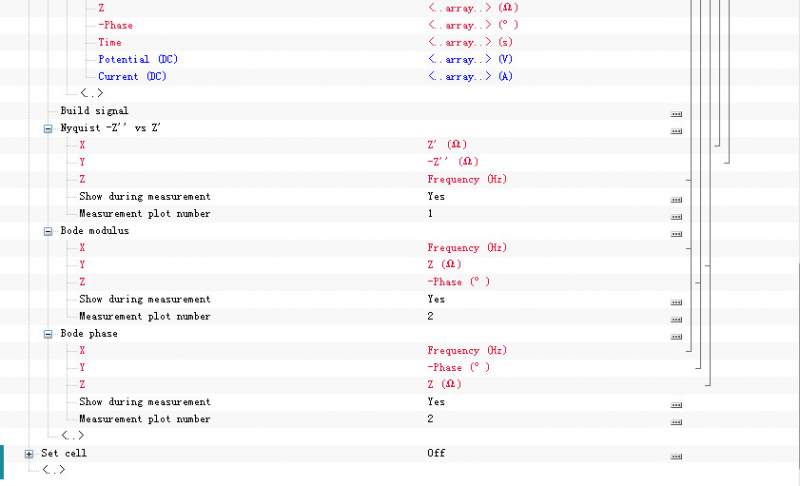This screenshot has width=800, height=486.
Task: Select the Potential (DC) parameter
Action: pyautogui.click(x=138, y=59)
